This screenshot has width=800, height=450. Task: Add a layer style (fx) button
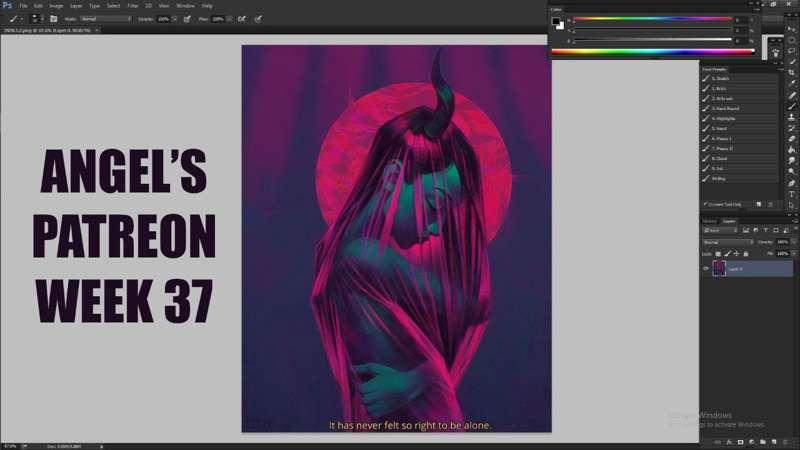pyautogui.click(x=729, y=442)
